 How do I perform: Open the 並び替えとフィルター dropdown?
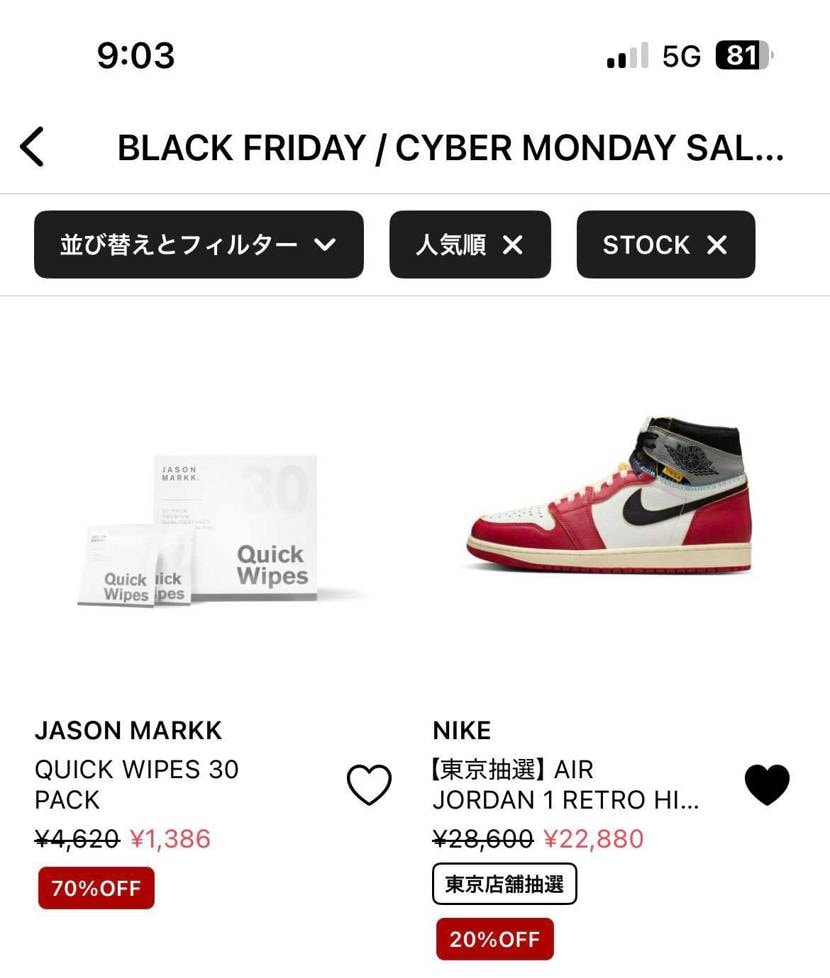coord(198,245)
